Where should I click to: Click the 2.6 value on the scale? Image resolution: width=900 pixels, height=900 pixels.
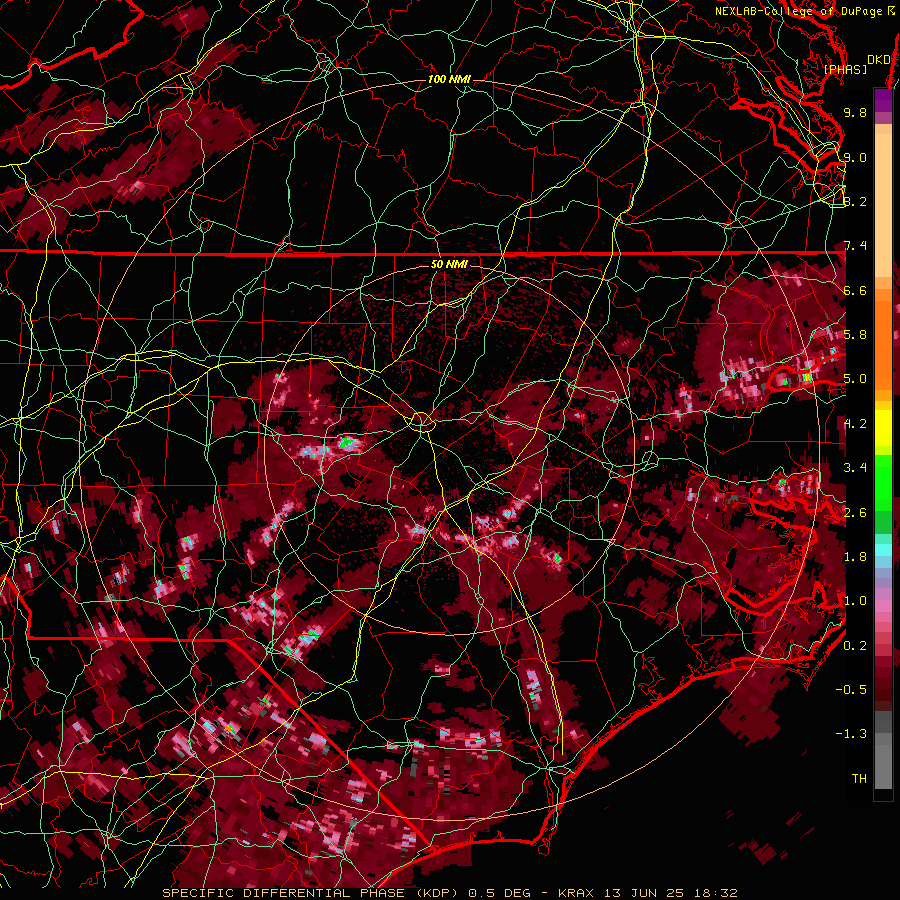[x=855, y=513]
